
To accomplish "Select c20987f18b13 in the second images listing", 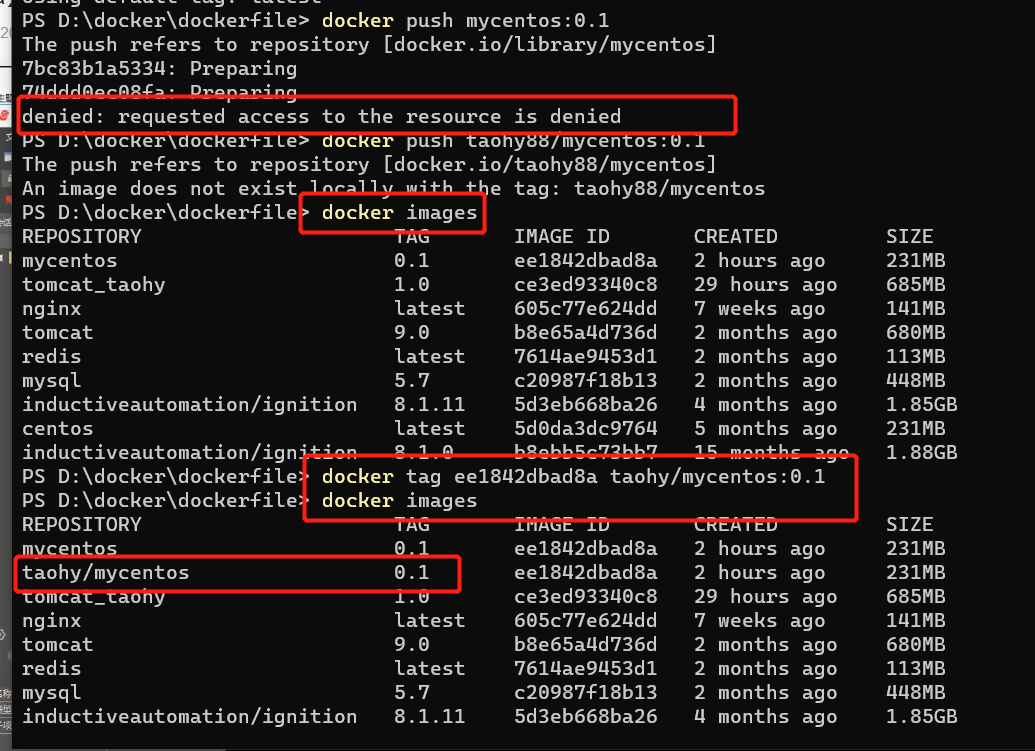I will [585, 693].
